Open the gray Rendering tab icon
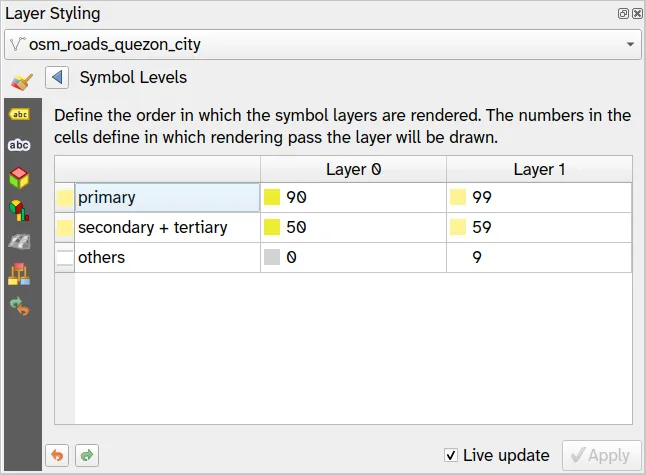 tap(19, 242)
